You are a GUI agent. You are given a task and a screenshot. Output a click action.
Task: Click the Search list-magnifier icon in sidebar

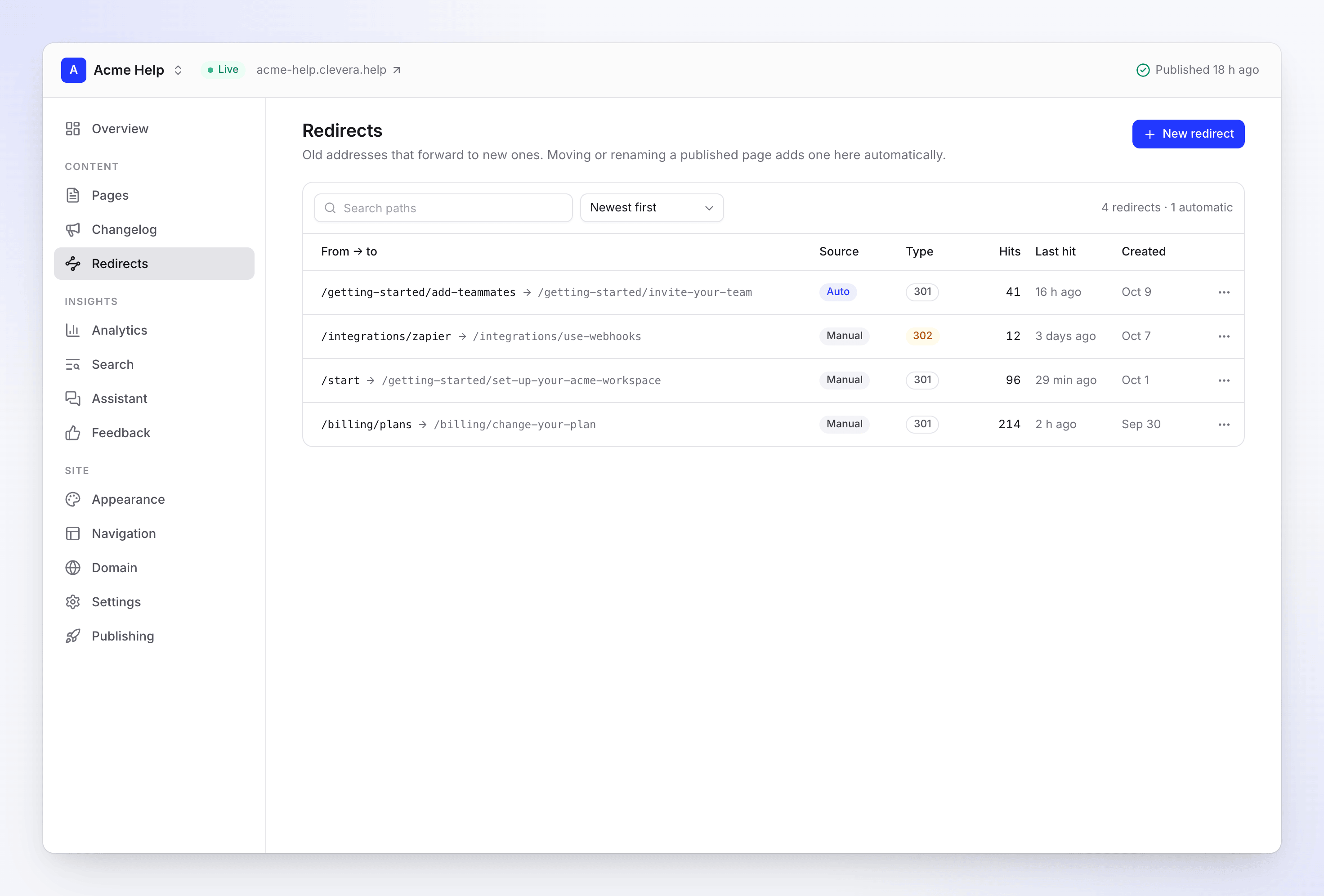tap(72, 364)
